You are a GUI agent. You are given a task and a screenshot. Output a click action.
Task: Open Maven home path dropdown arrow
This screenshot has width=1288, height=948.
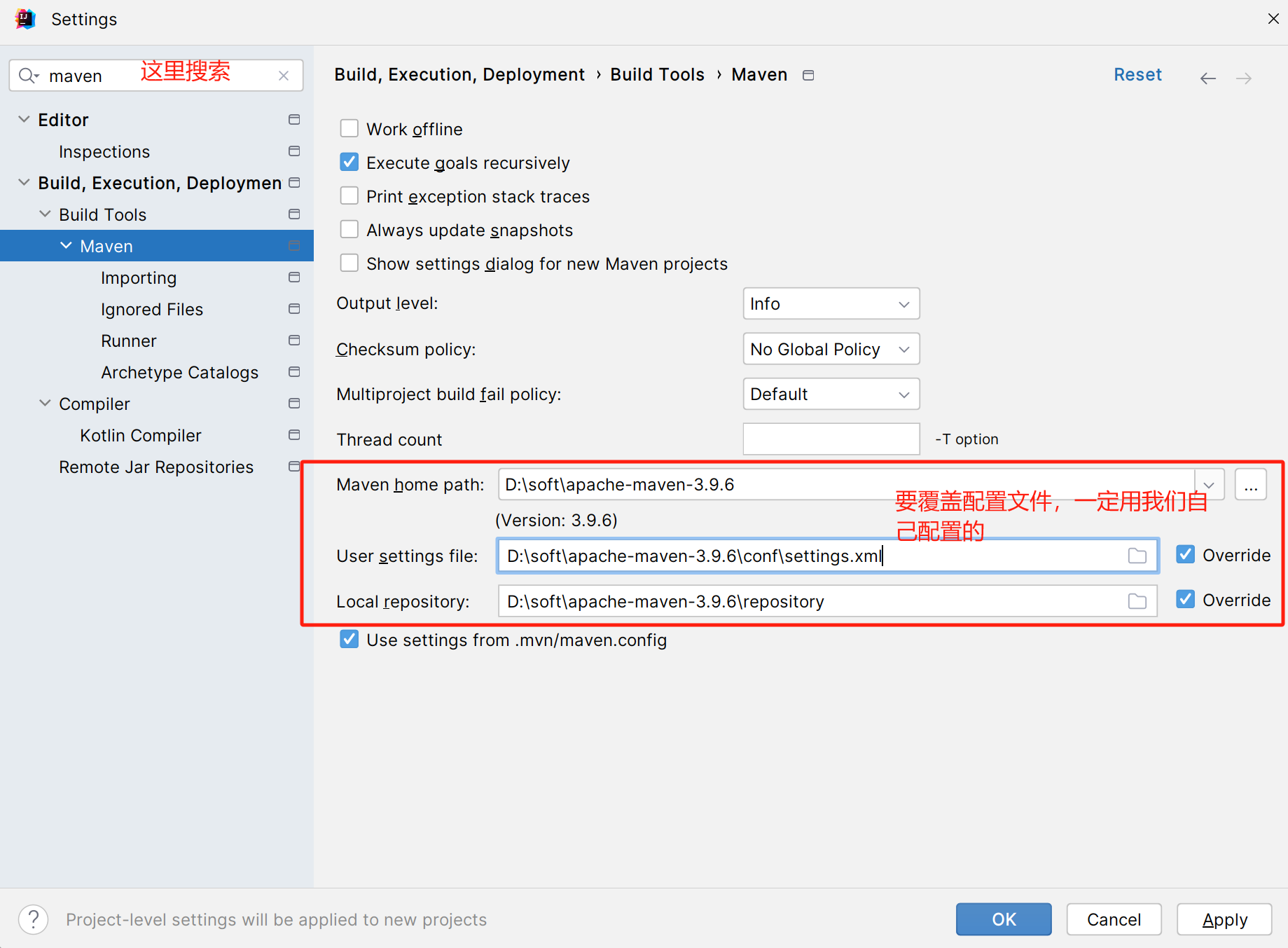pyautogui.click(x=1209, y=485)
